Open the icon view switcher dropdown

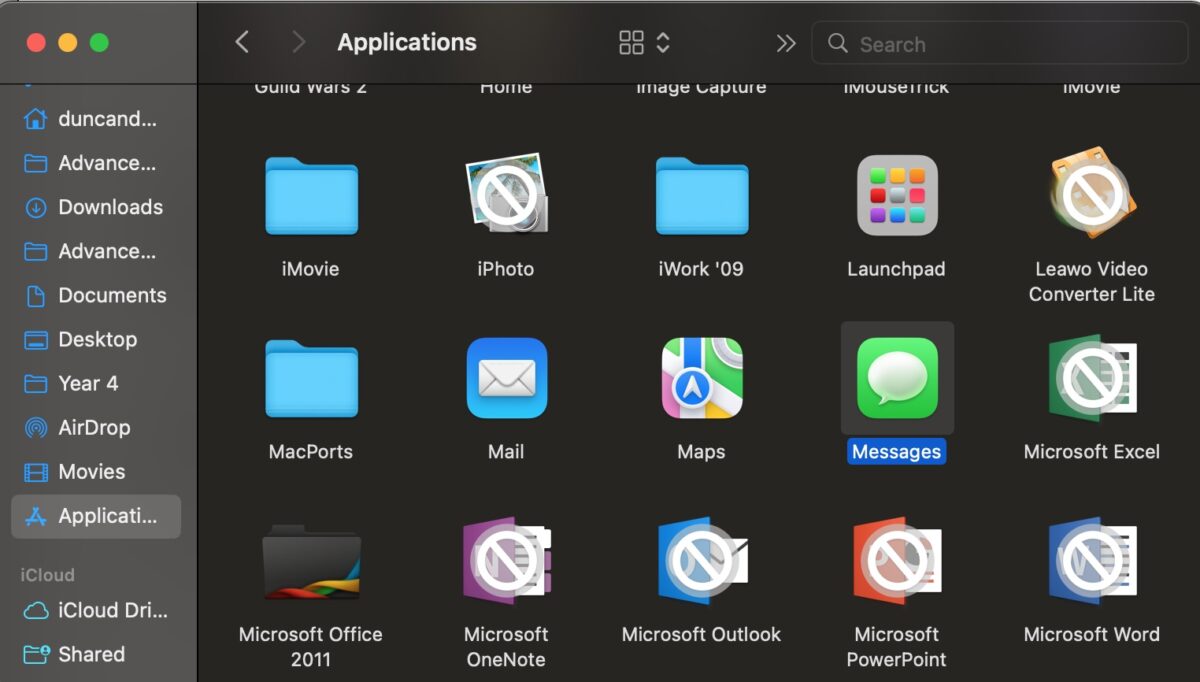[644, 42]
